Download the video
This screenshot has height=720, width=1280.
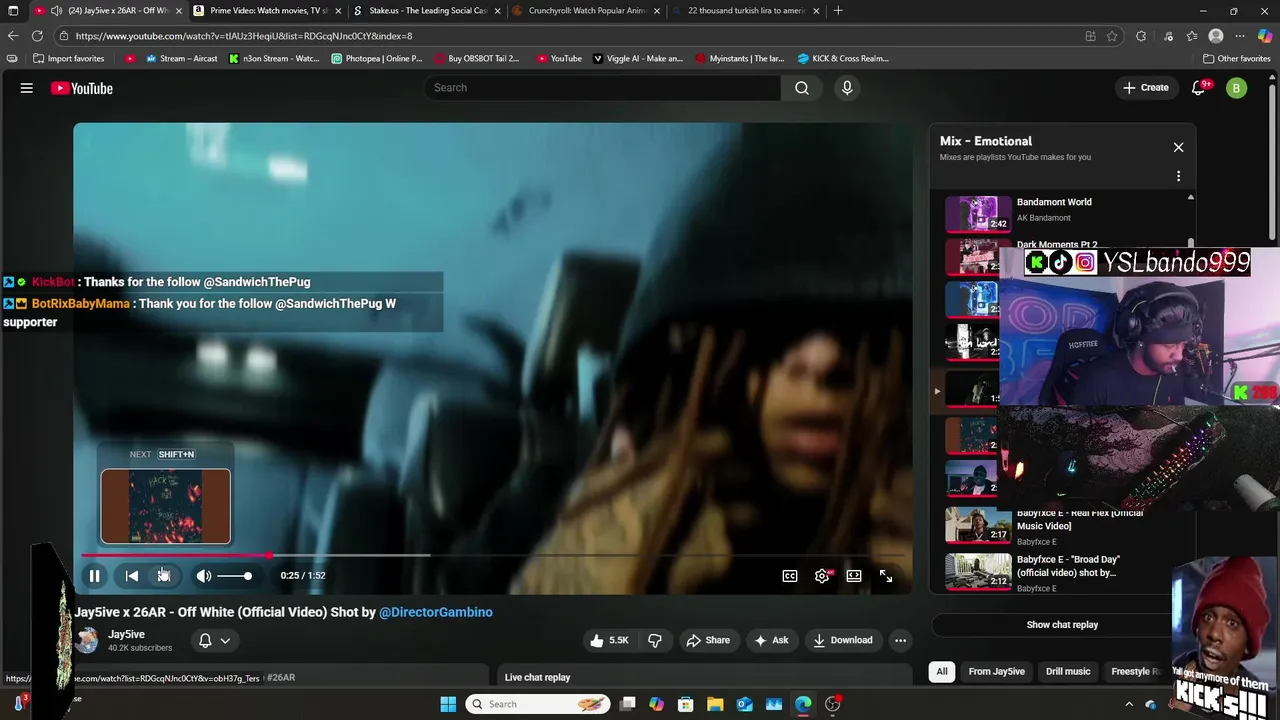tap(843, 640)
